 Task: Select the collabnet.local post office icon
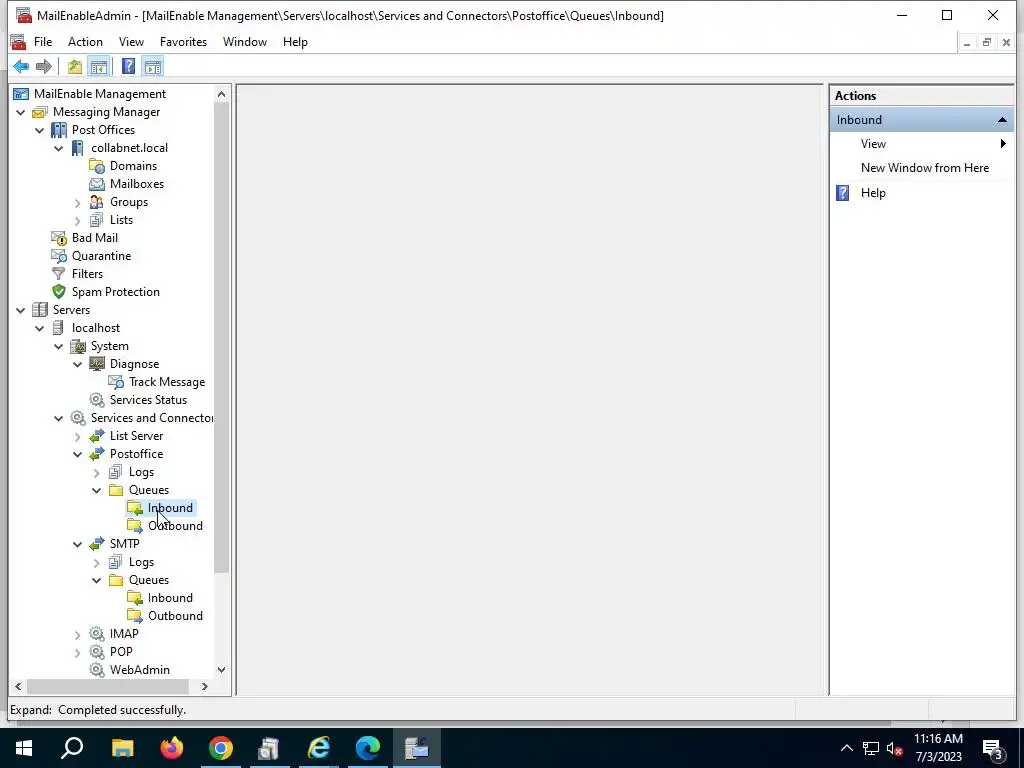tap(78, 148)
